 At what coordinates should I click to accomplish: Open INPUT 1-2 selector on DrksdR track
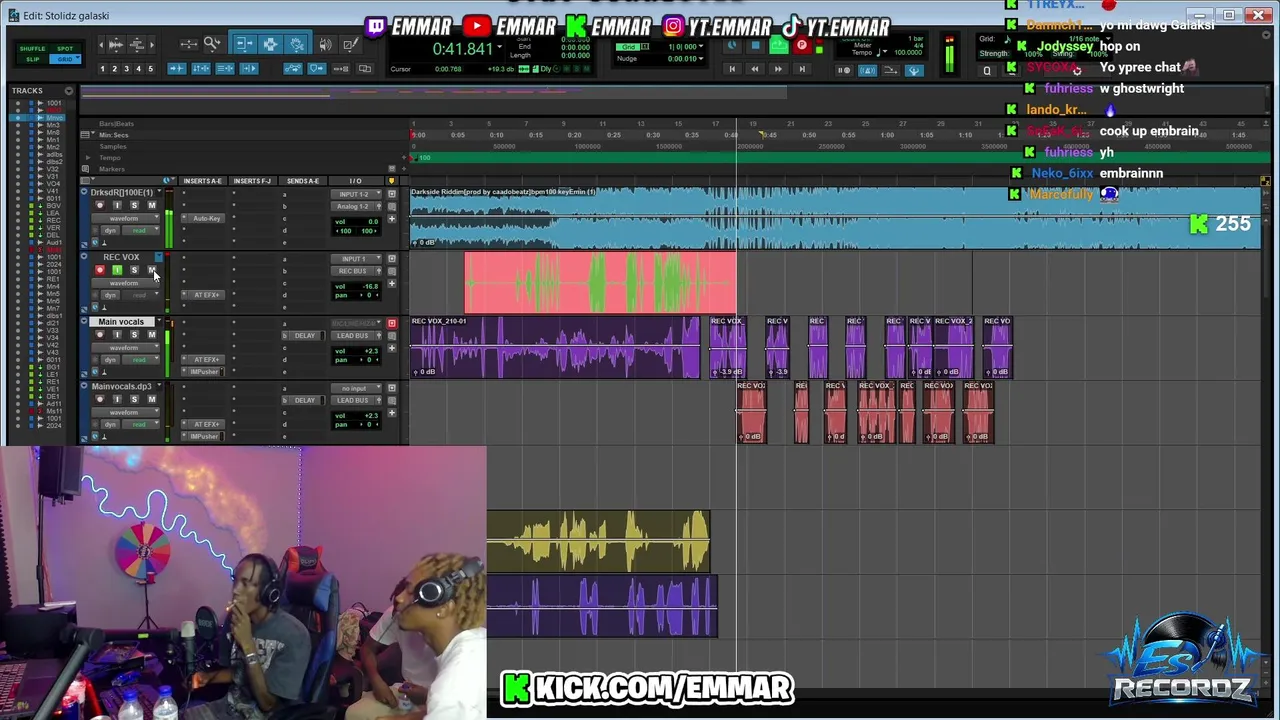(356, 194)
